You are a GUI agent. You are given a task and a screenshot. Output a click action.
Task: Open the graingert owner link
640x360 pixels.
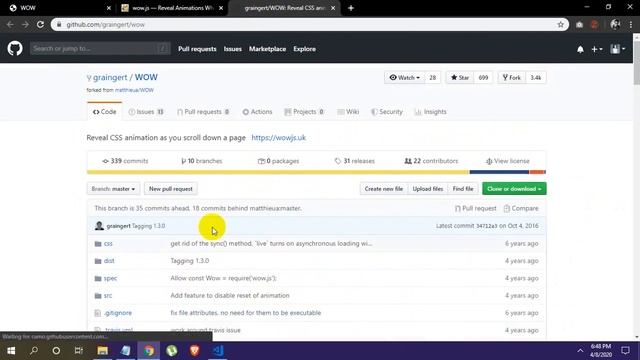(x=110, y=77)
